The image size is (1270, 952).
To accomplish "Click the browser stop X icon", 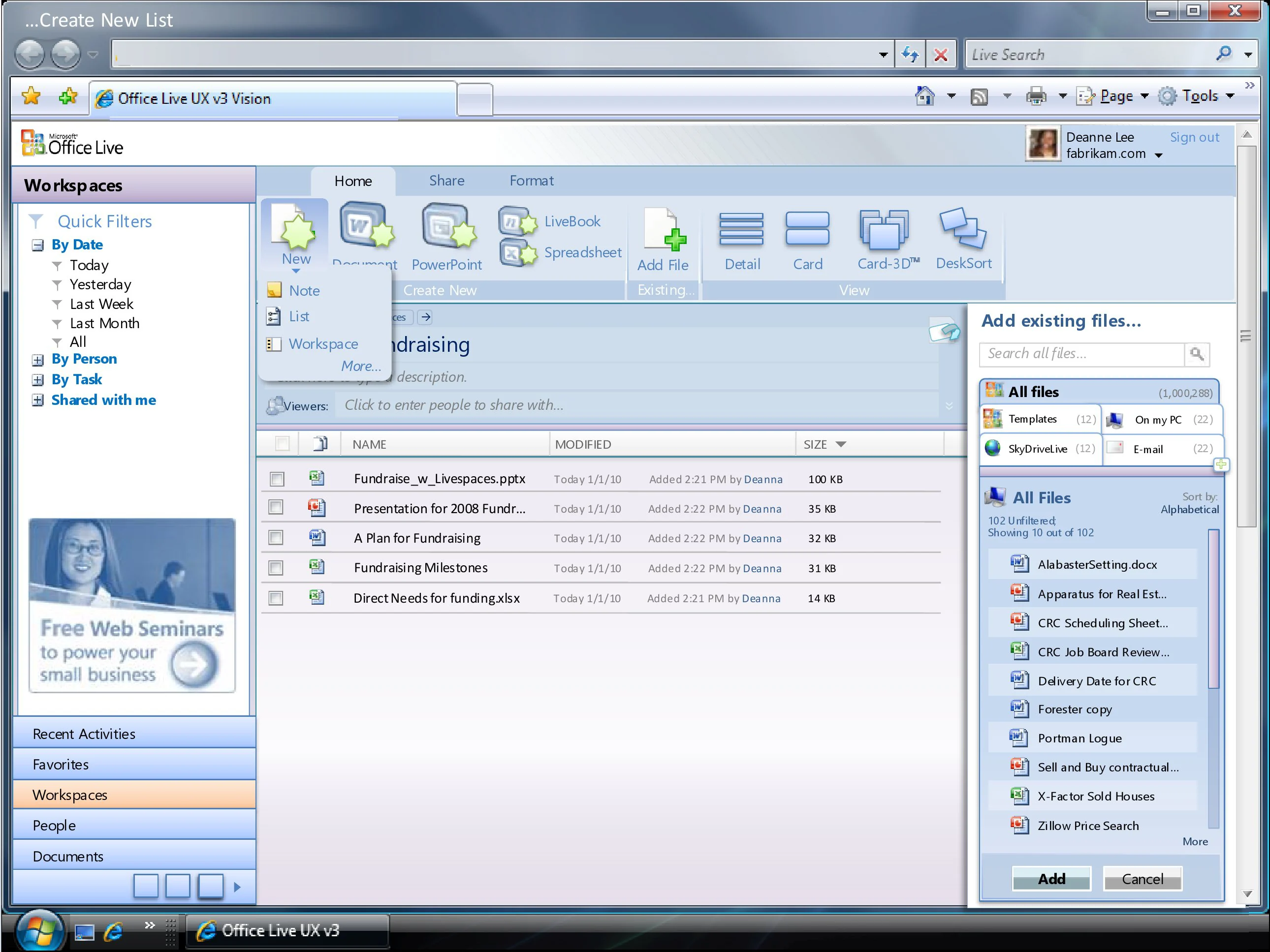I will tap(941, 55).
